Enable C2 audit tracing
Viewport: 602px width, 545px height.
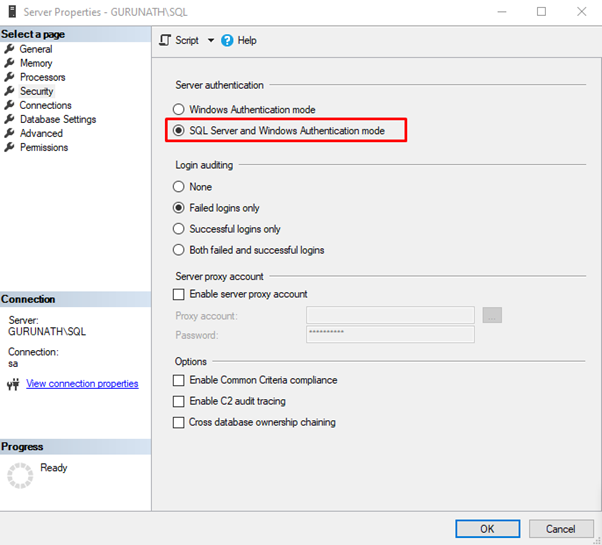(x=179, y=401)
